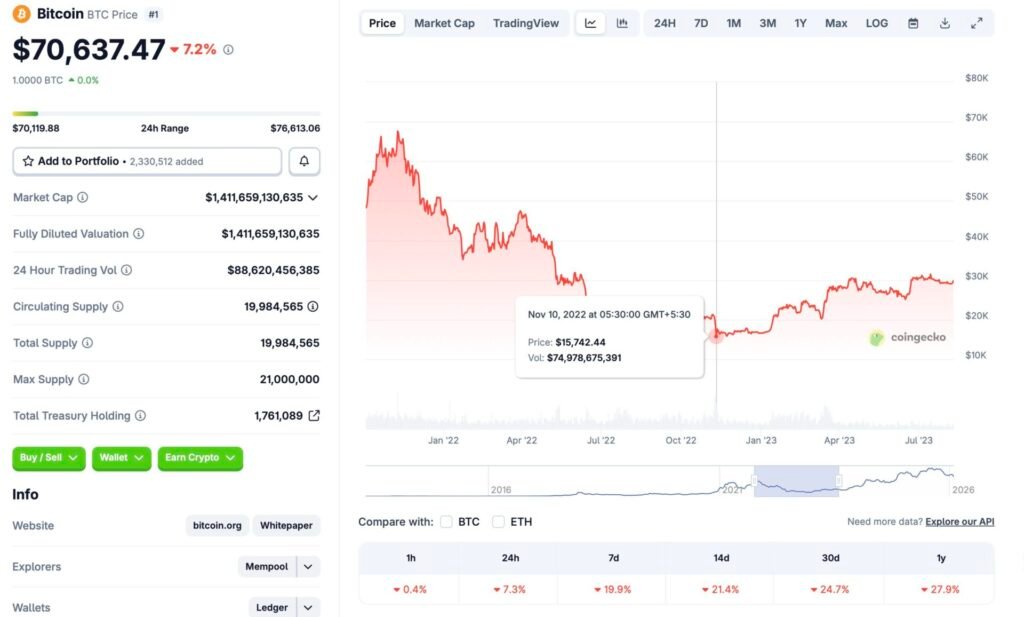This screenshot has height=617, width=1024.
Task: Enable BTC comparison checkbox
Action: (x=446, y=522)
